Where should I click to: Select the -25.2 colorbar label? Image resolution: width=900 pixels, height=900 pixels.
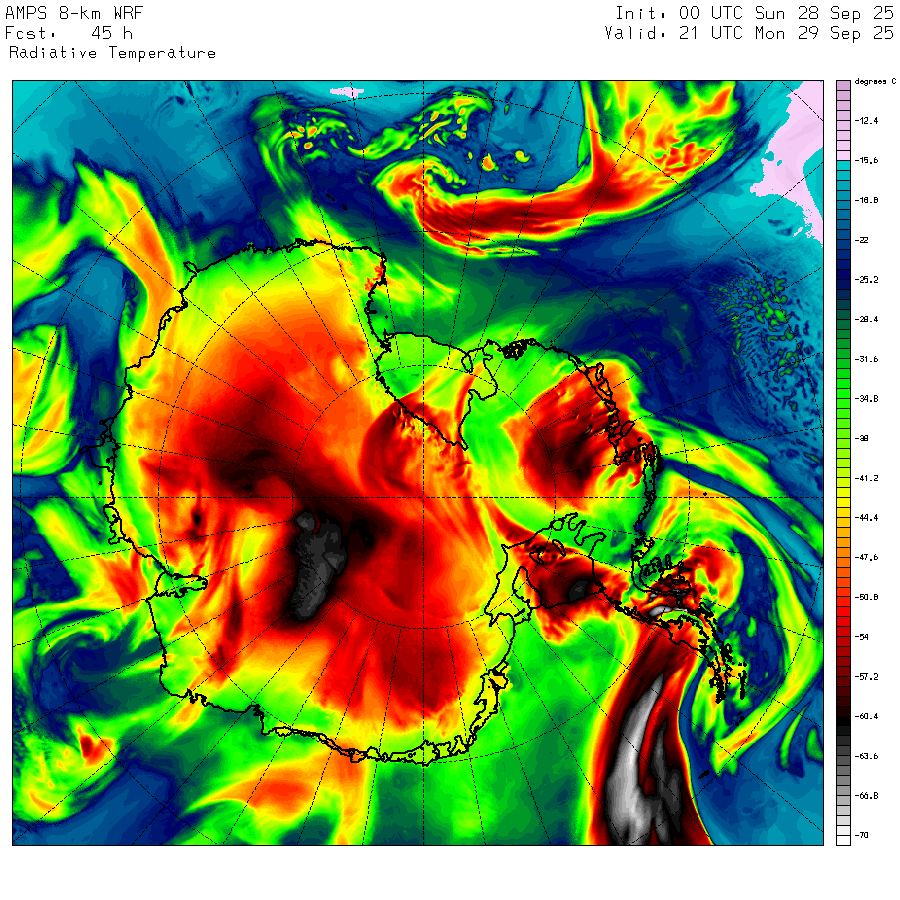point(866,280)
